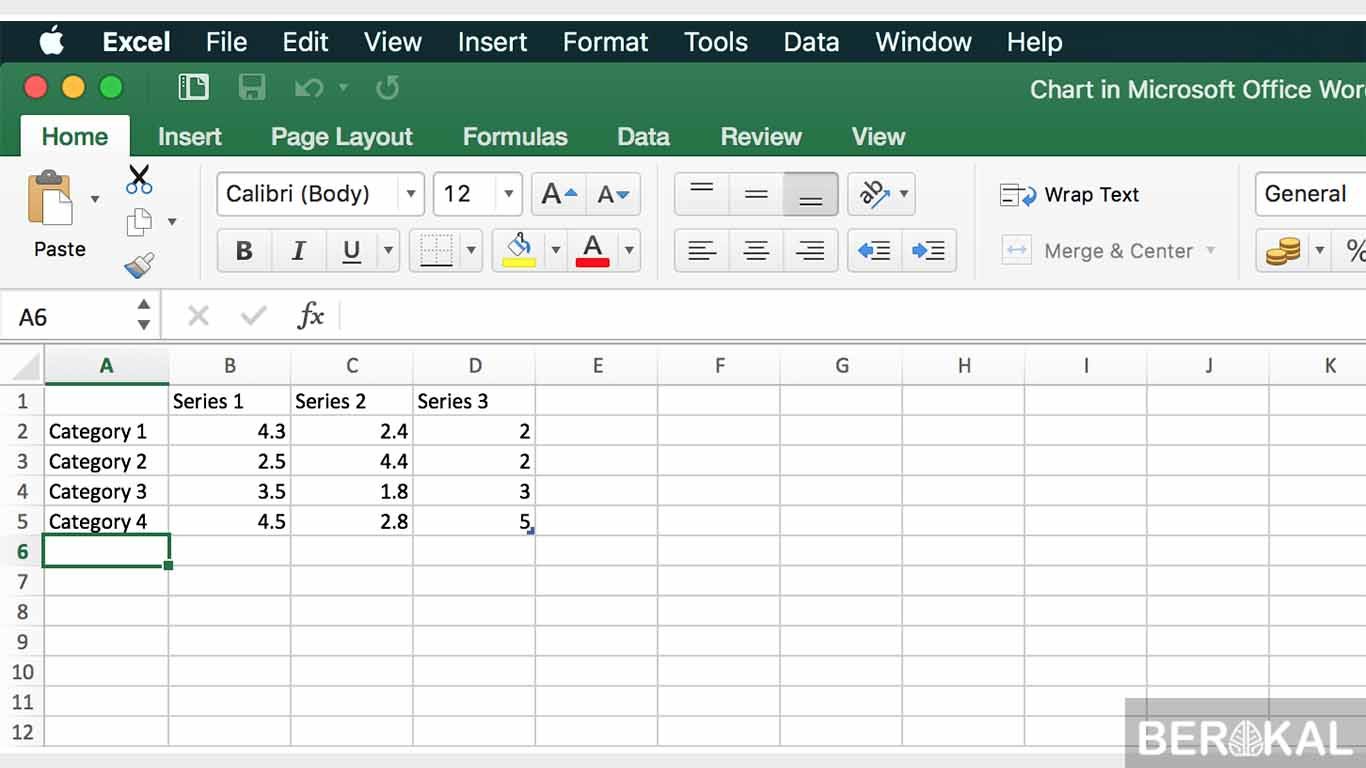The height and width of the screenshot is (768, 1366).
Task: Open the undo history dropdown arrow
Action: point(343,88)
